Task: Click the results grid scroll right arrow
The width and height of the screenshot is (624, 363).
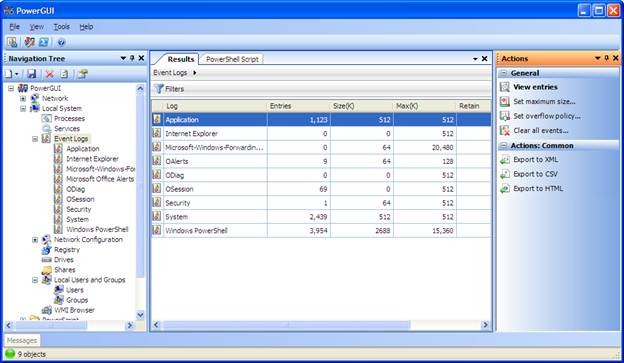Action: (485, 325)
